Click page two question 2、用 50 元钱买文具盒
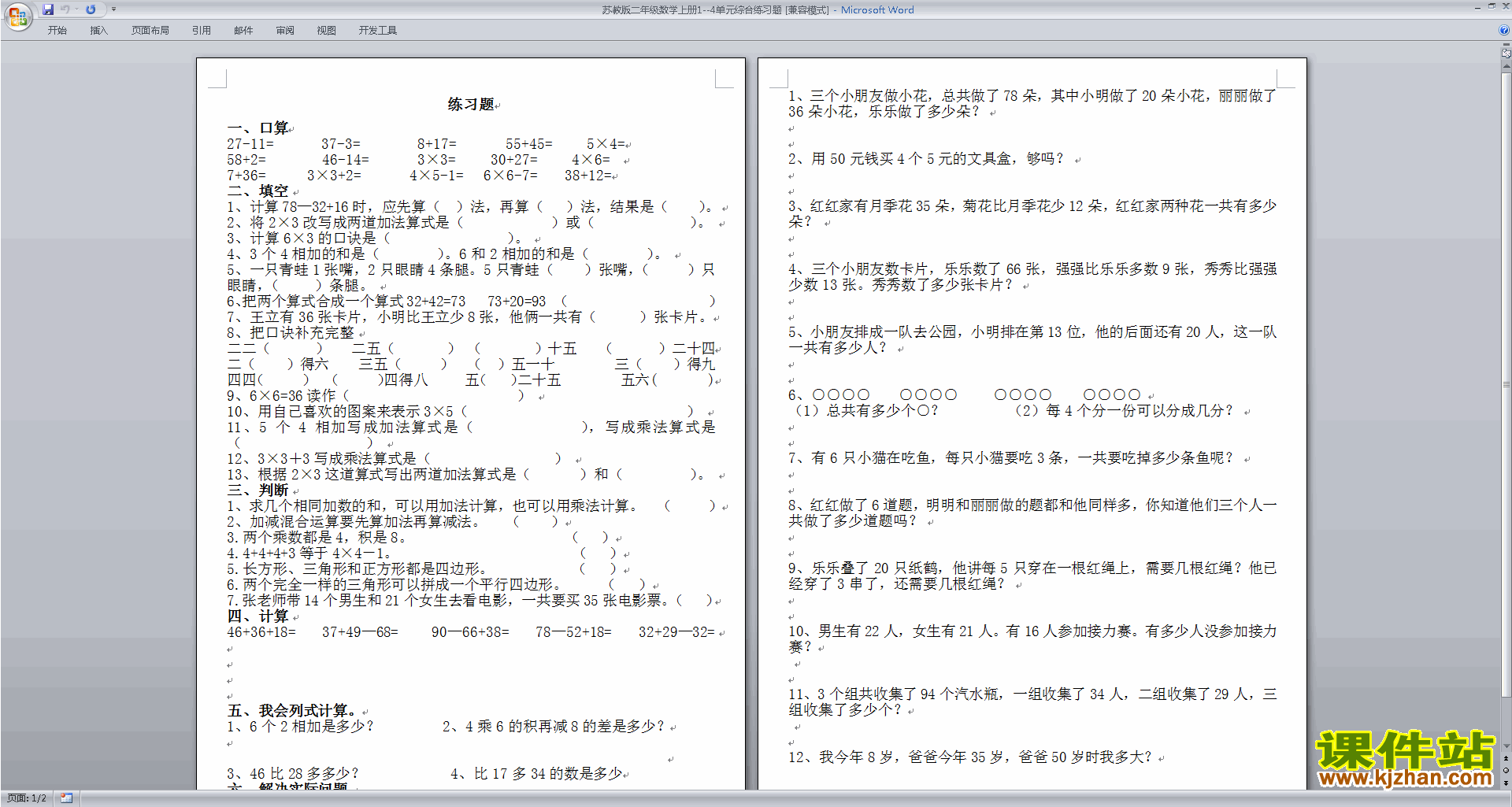Screen dimensions: 1512x807 927,159
